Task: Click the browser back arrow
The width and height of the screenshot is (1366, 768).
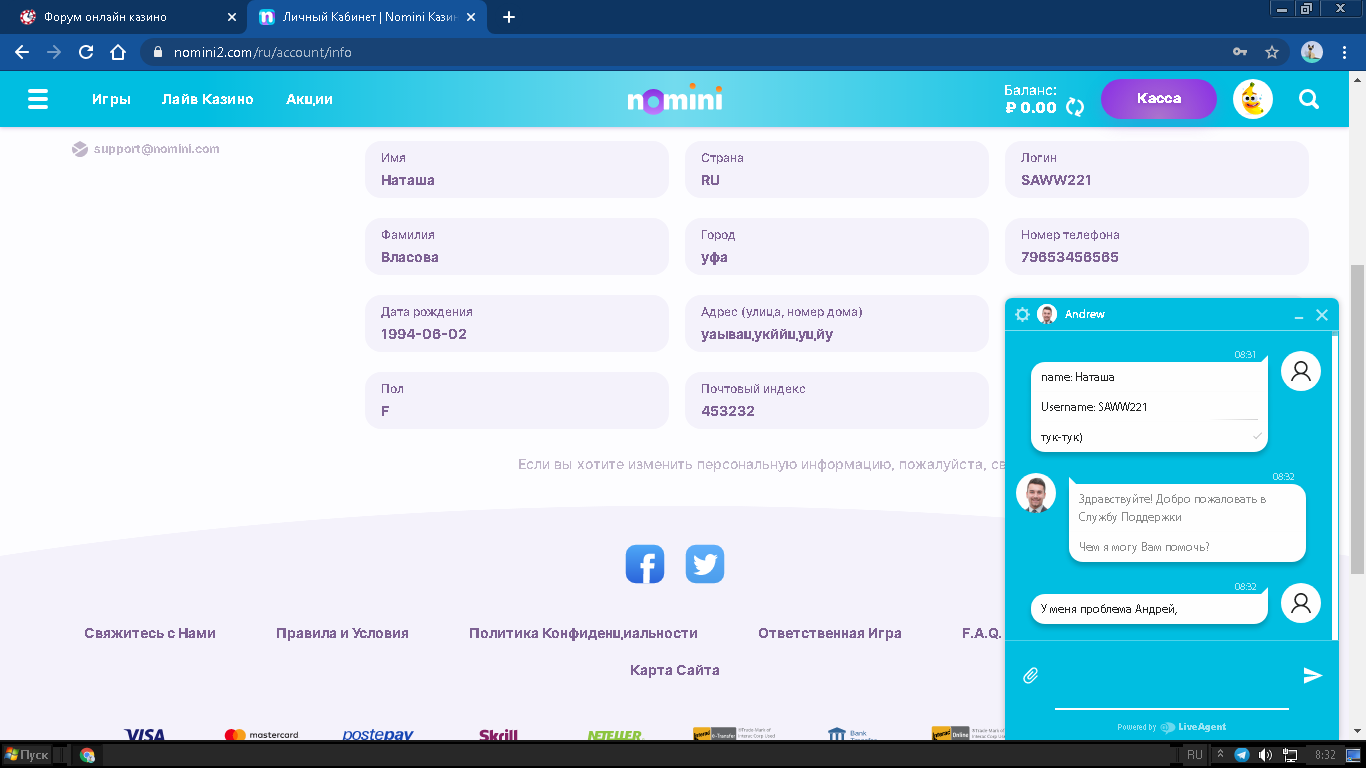Action: click(22, 52)
